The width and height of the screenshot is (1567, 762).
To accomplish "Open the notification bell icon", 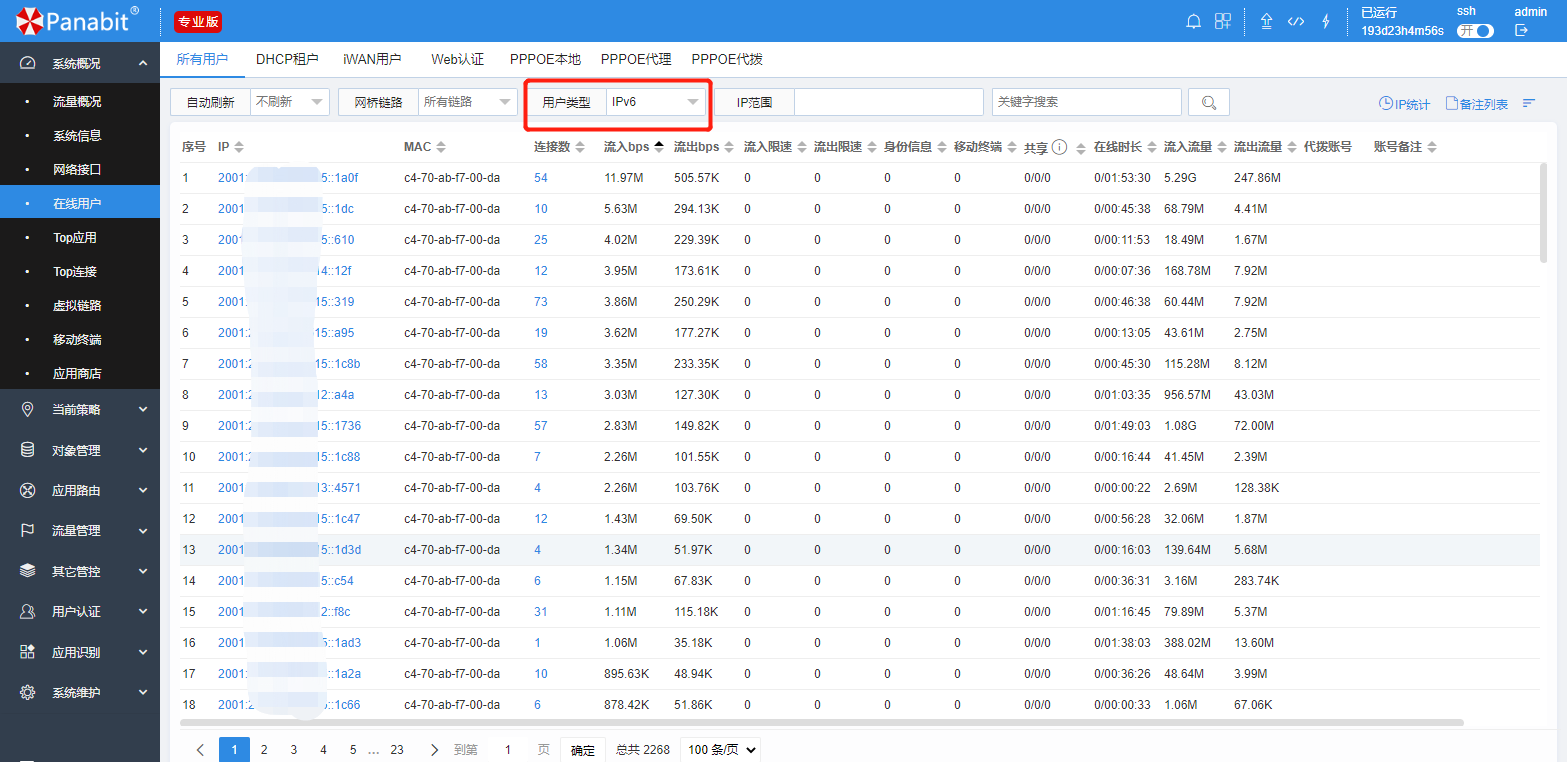I will tap(1193, 21).
